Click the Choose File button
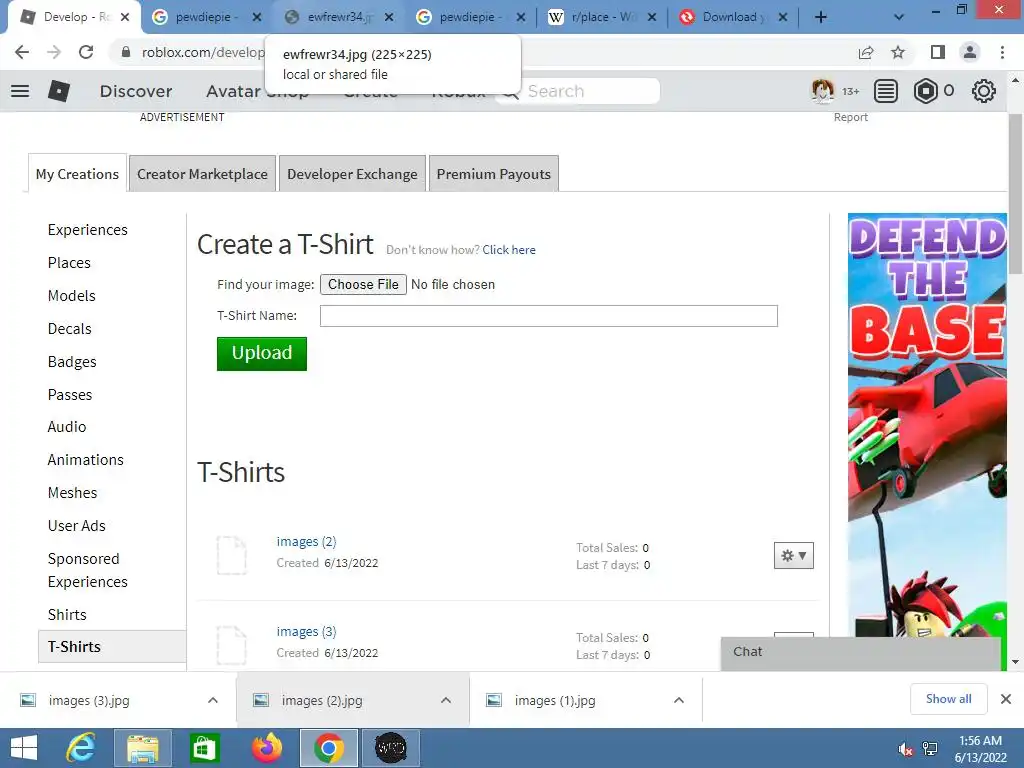This screenshot has width=1024, height=768. pos(363,284)
